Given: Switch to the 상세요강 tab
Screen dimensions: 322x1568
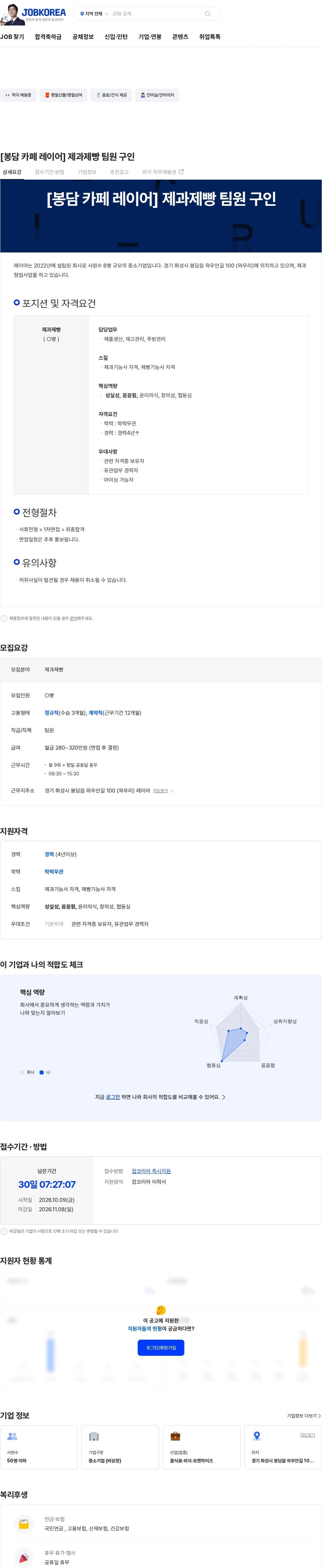Looking at the screenshot, I should click(12, 172).
